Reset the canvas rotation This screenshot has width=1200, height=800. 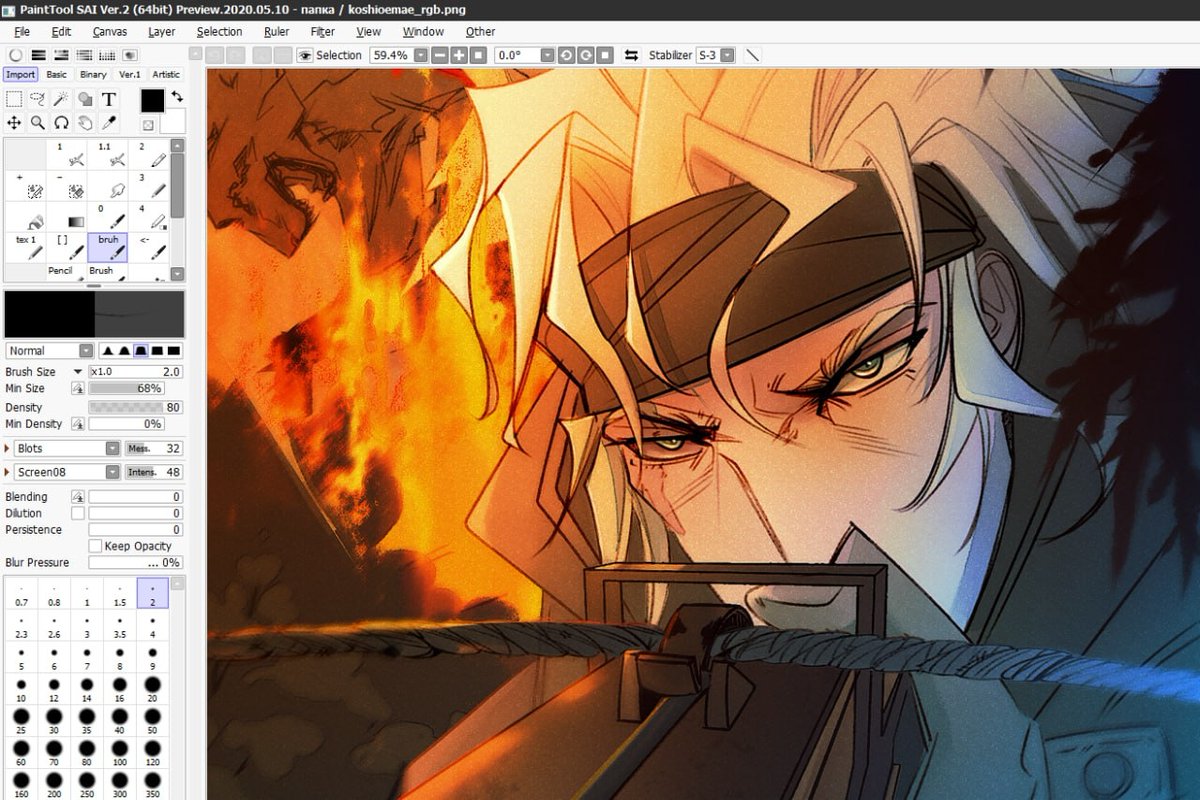(x=605, y=55)
